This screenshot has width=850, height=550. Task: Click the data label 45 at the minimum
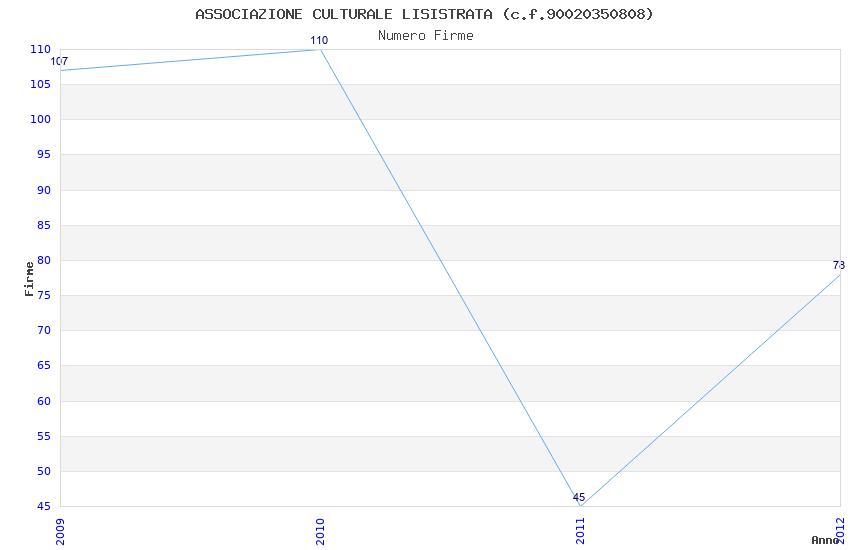[x=578, y=497]
